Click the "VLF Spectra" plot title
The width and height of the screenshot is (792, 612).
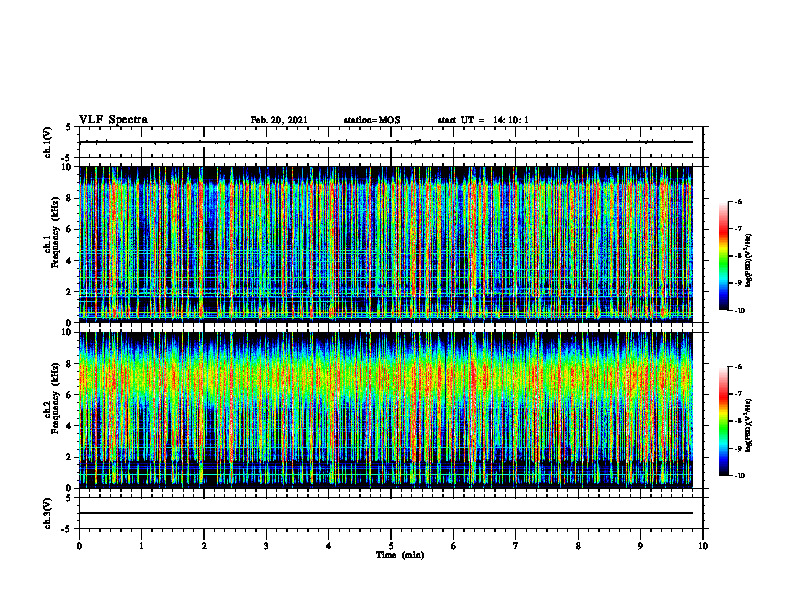(113, 120)
